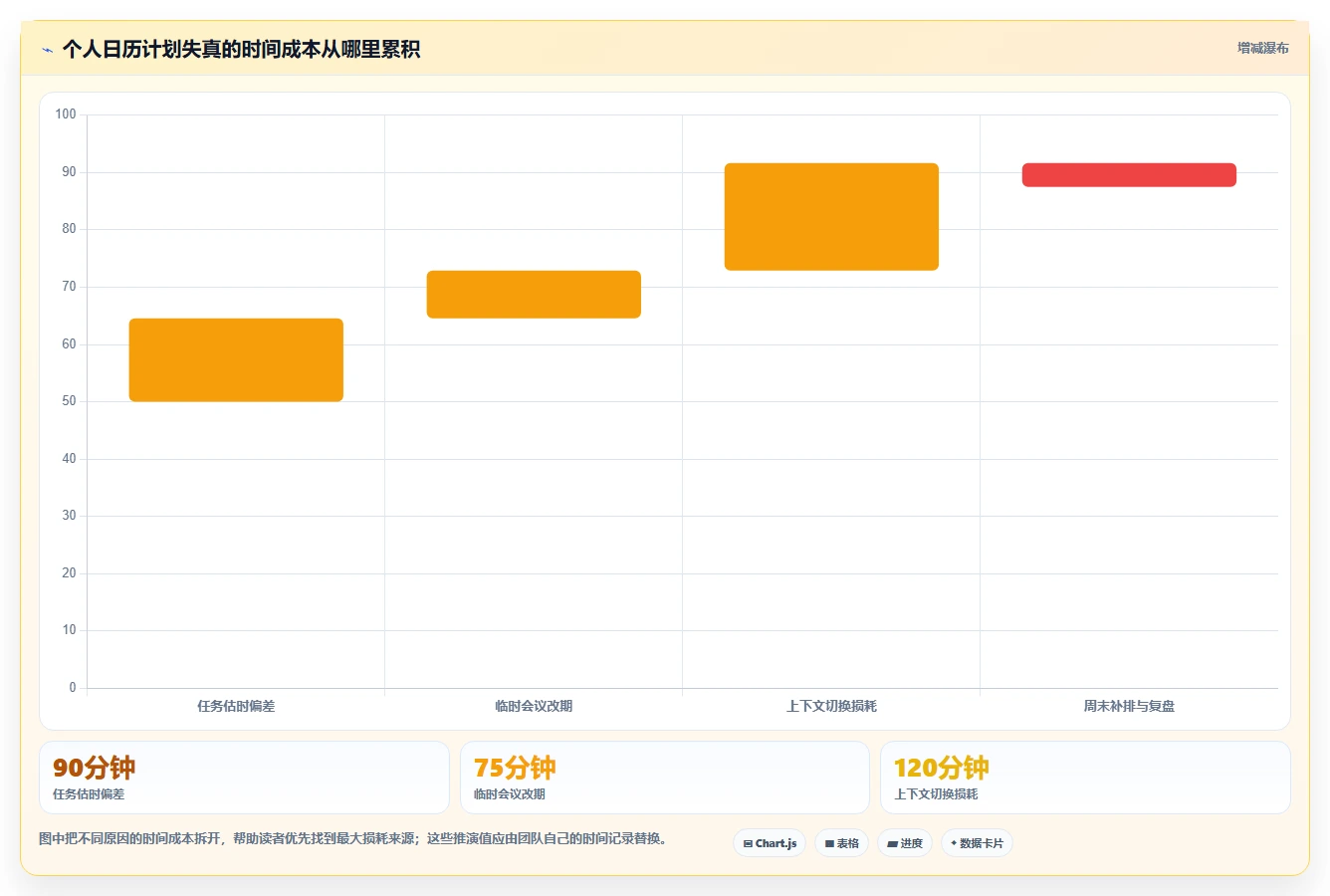Click the 120分钟 data card value

coord(941,768)
